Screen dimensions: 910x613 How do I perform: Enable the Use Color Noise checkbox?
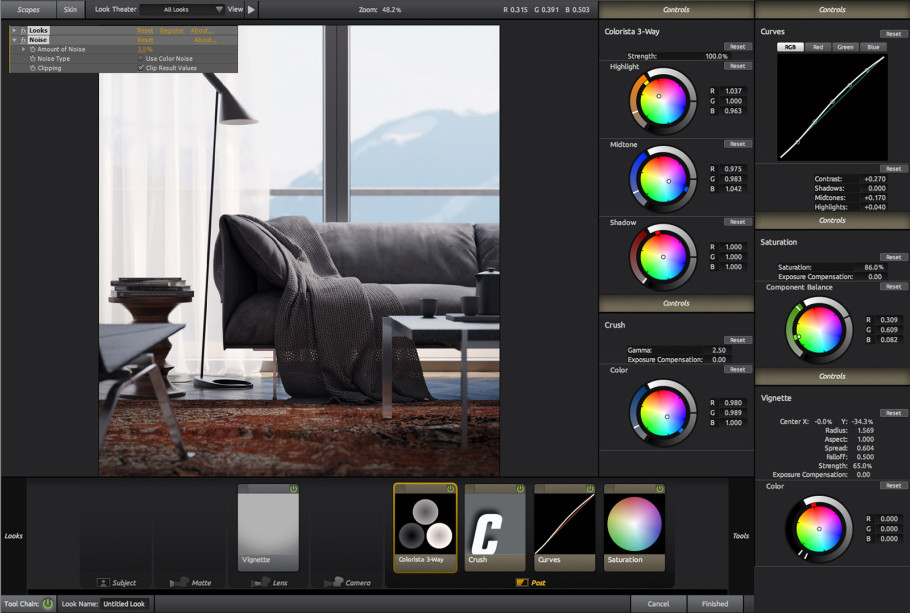(x=141, y=59)
